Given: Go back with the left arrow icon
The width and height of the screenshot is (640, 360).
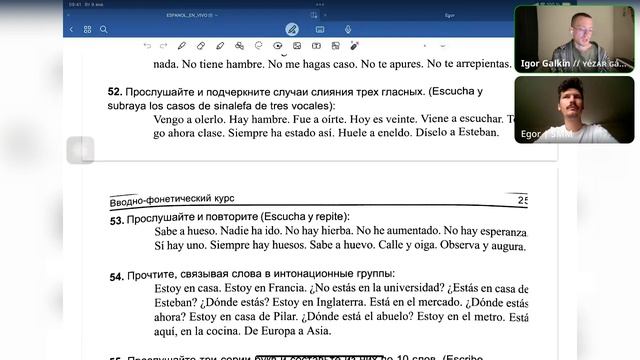Looking at the screenshot, I should point(71,29).
